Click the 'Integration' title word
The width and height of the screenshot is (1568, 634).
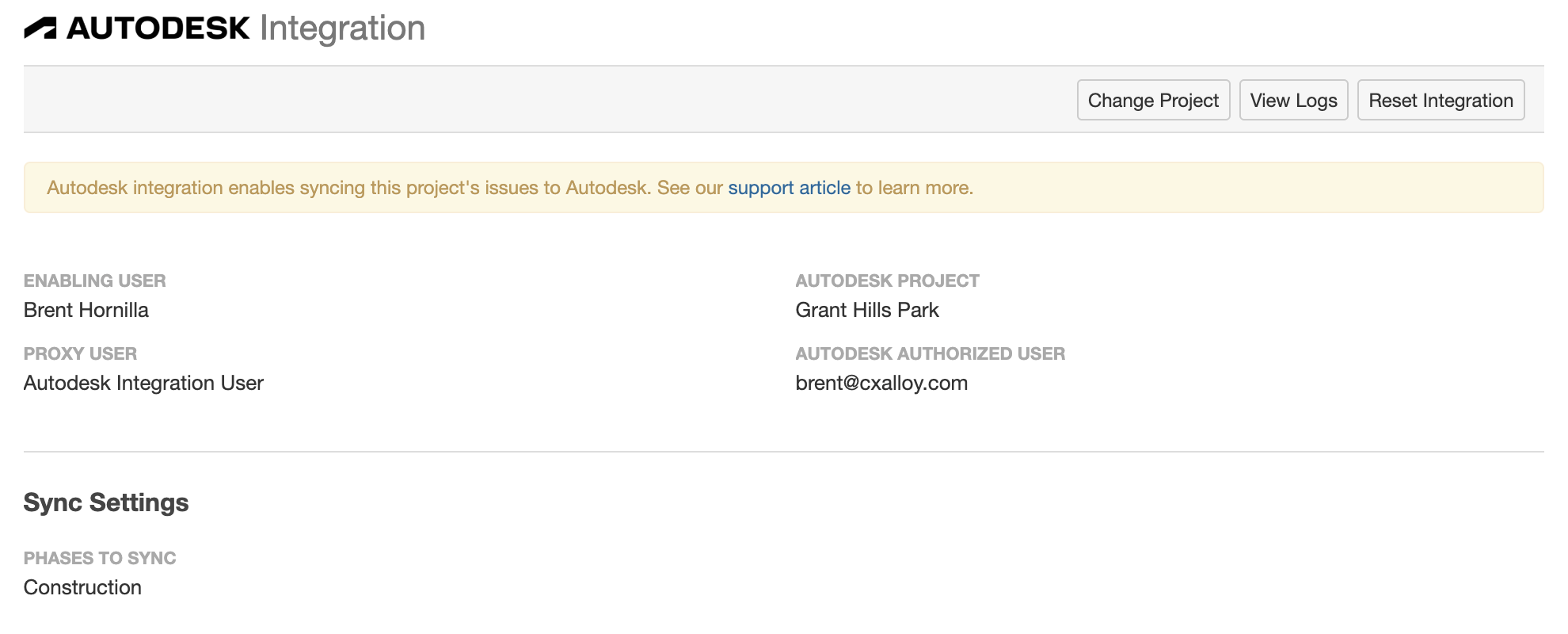point(342,29)
